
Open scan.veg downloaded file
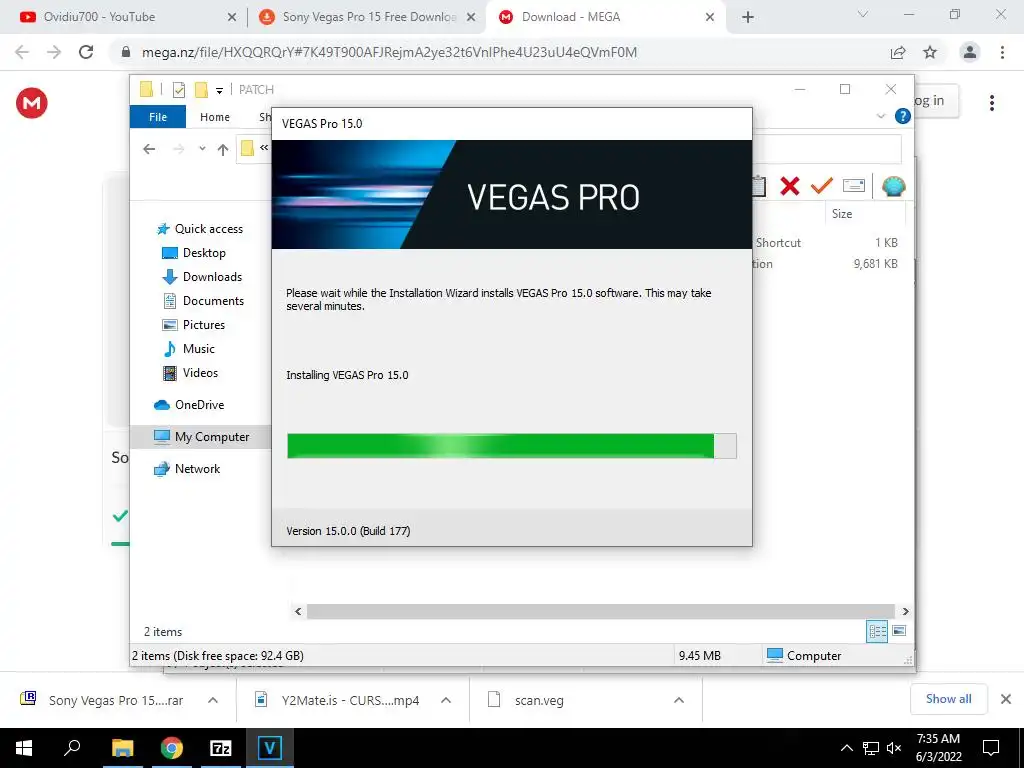[x=528, y=700]
